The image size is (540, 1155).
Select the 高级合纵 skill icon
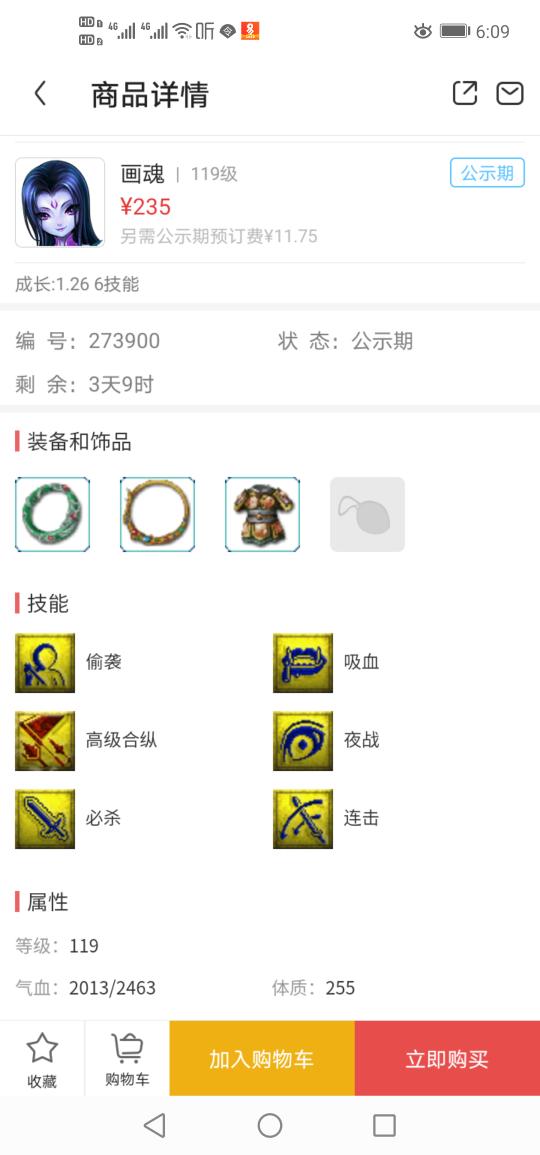[45, 741]
